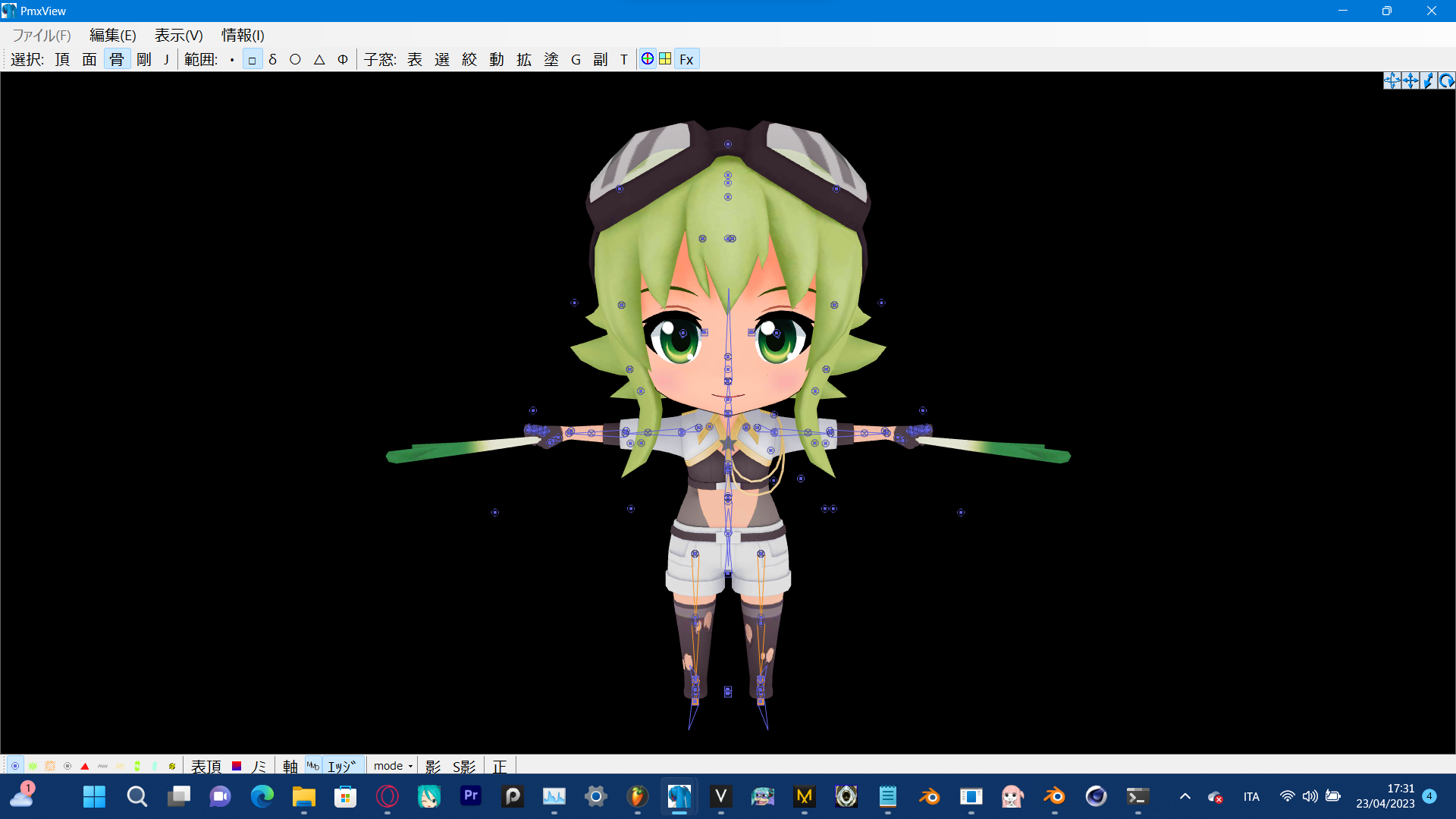Click the S影 self-shadow button

point(464,766)
